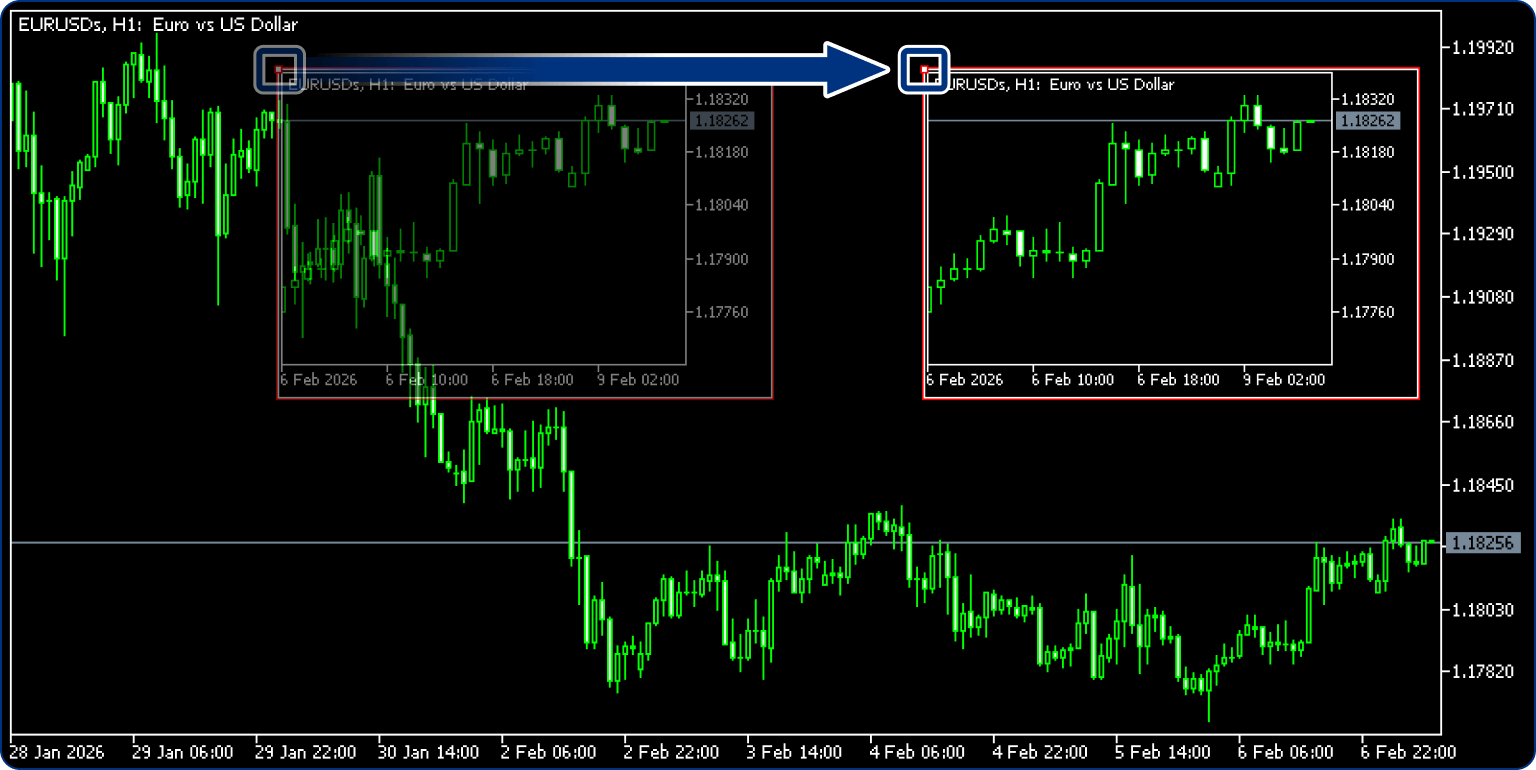Click the 1.18262 price tag in faded left chart
This screenshot has height=770, width=1536.
720,120
